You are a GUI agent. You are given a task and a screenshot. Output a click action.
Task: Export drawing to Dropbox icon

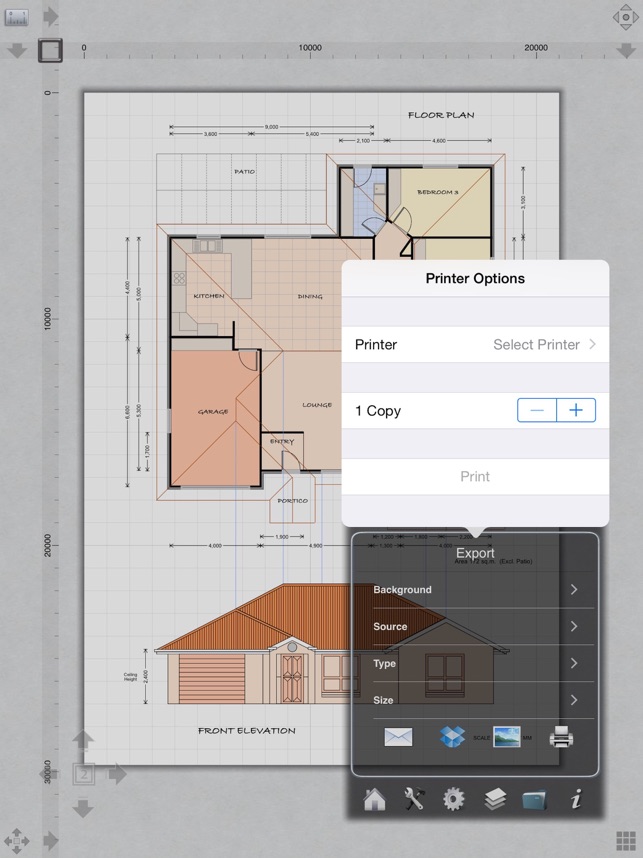click(452, 737)
